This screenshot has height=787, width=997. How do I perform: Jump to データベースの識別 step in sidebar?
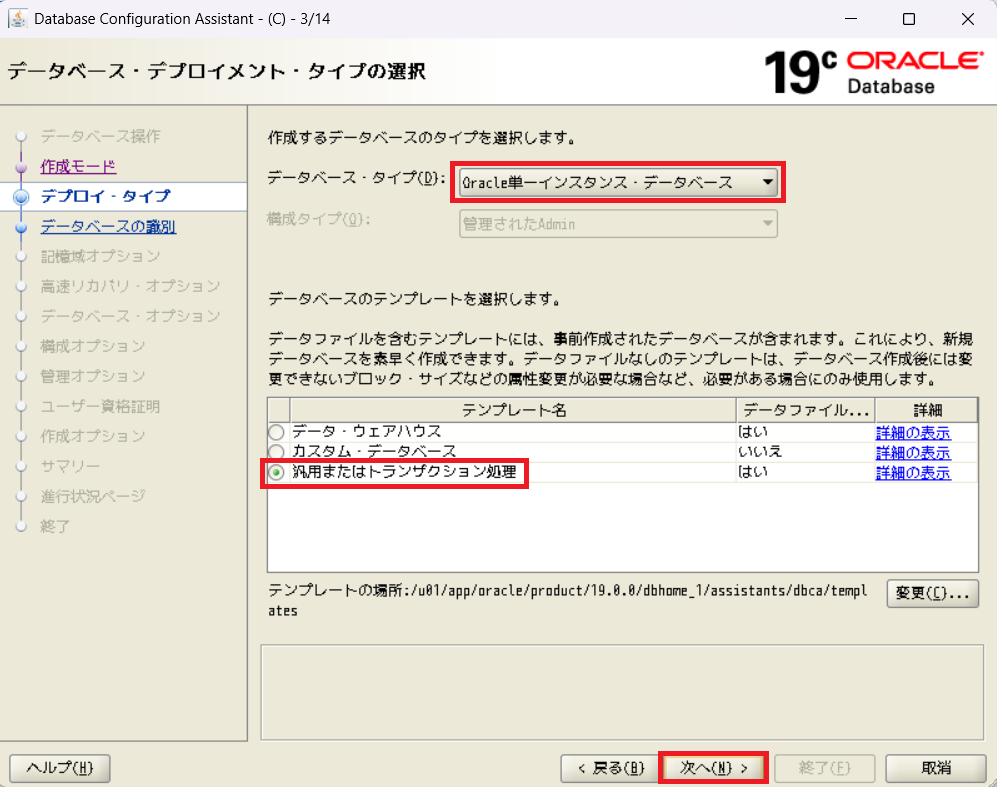pyautogui.click(x=108, y=227)
